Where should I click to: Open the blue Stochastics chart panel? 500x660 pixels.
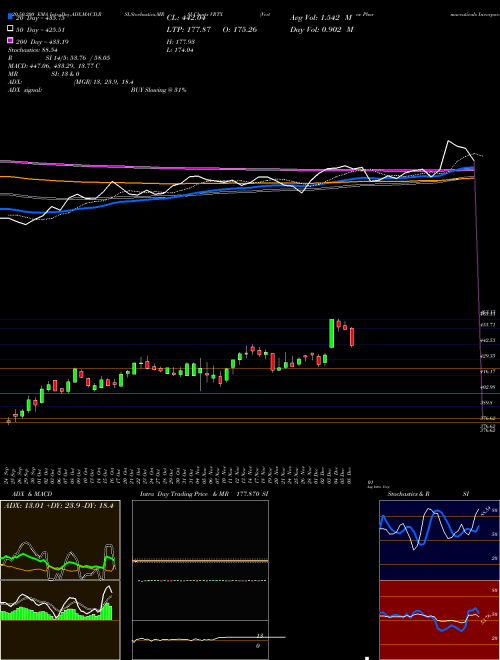439,540
